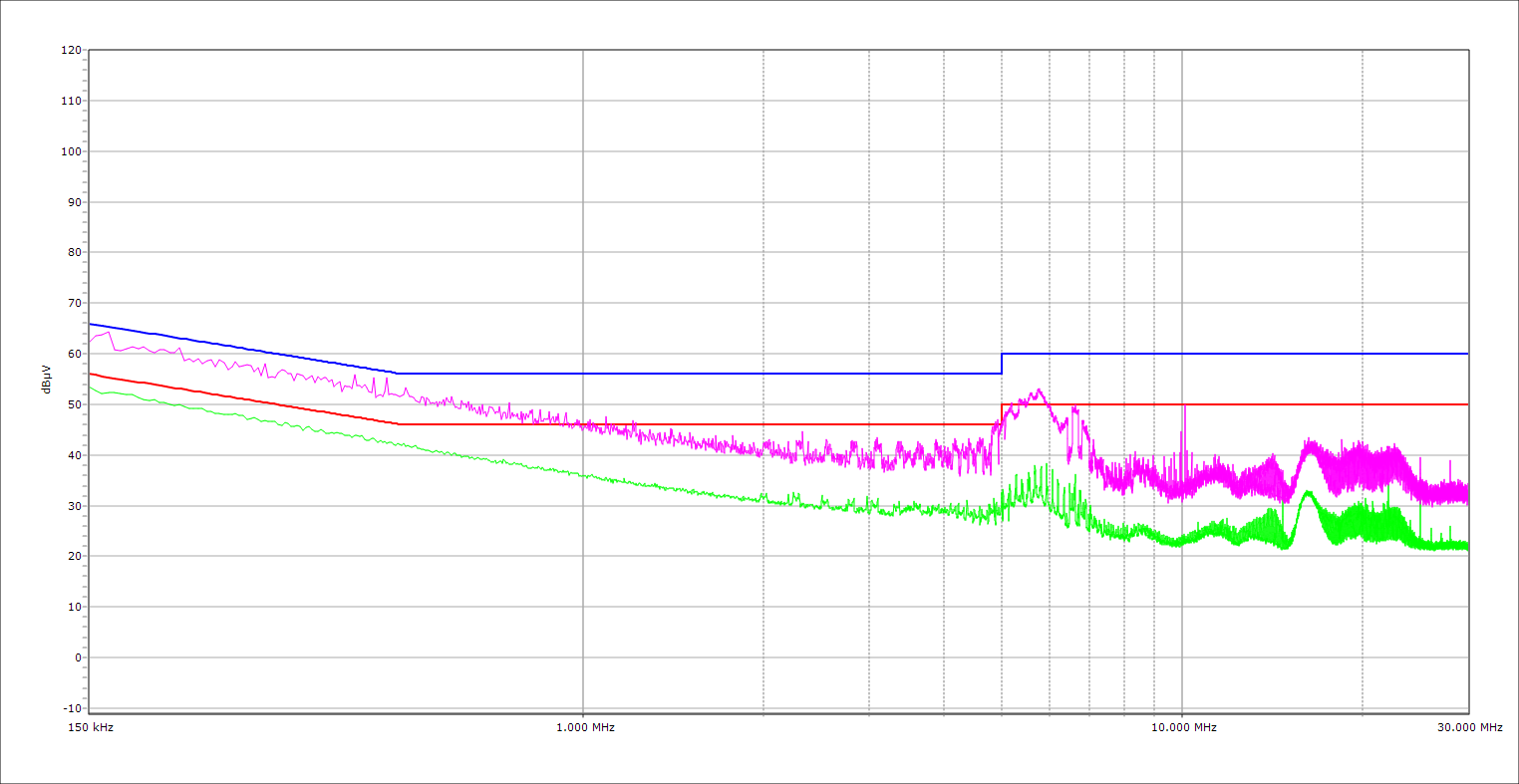This screenshot has height=784, width=1519.
Task: Click the 150 kHz frequency axis label
Action: click(x=92, y=727)
